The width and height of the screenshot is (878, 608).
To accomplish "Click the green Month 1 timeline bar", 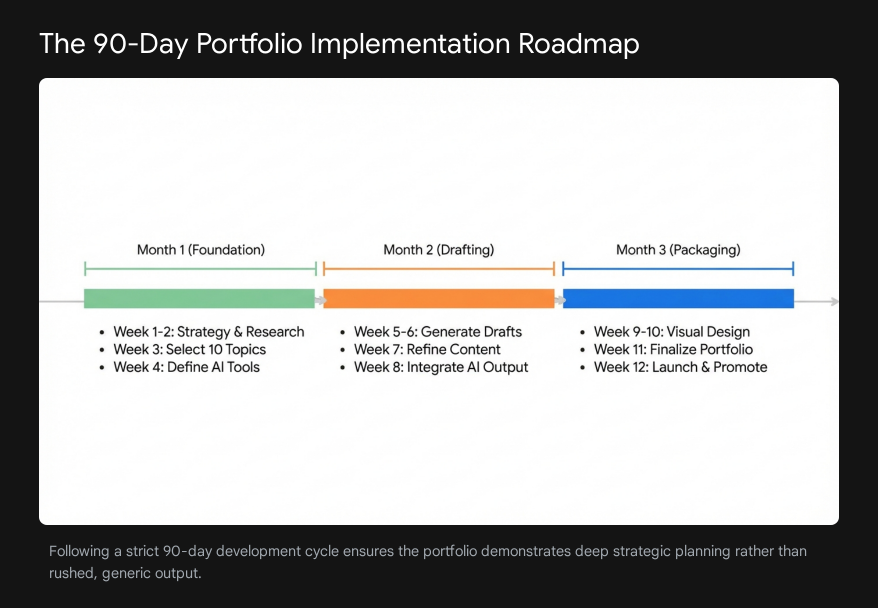I will [x=199, y=298].
